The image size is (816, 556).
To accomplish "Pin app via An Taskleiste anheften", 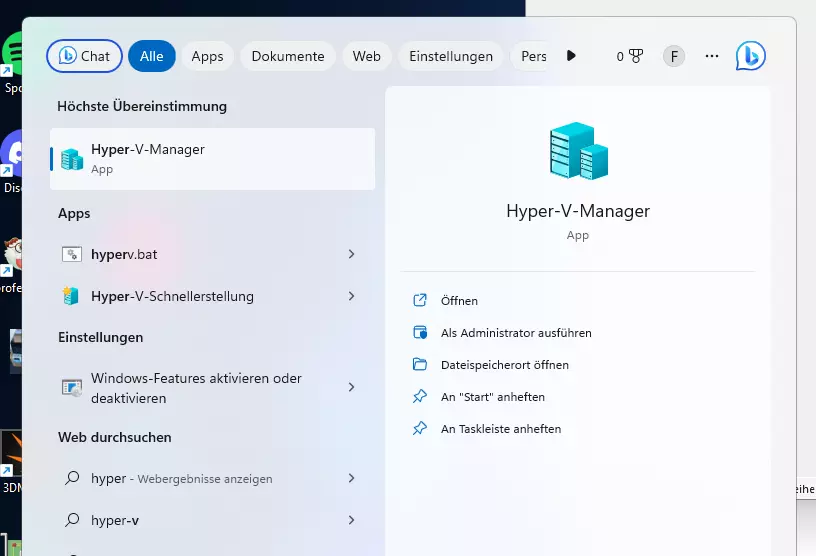I will [x=500, y=429].
